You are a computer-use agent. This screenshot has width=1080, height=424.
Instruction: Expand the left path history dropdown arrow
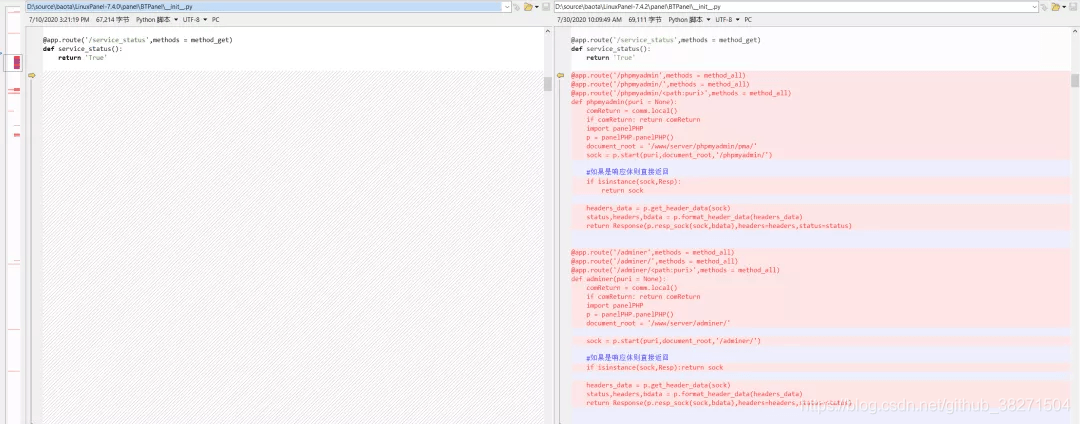click(507, 6)
